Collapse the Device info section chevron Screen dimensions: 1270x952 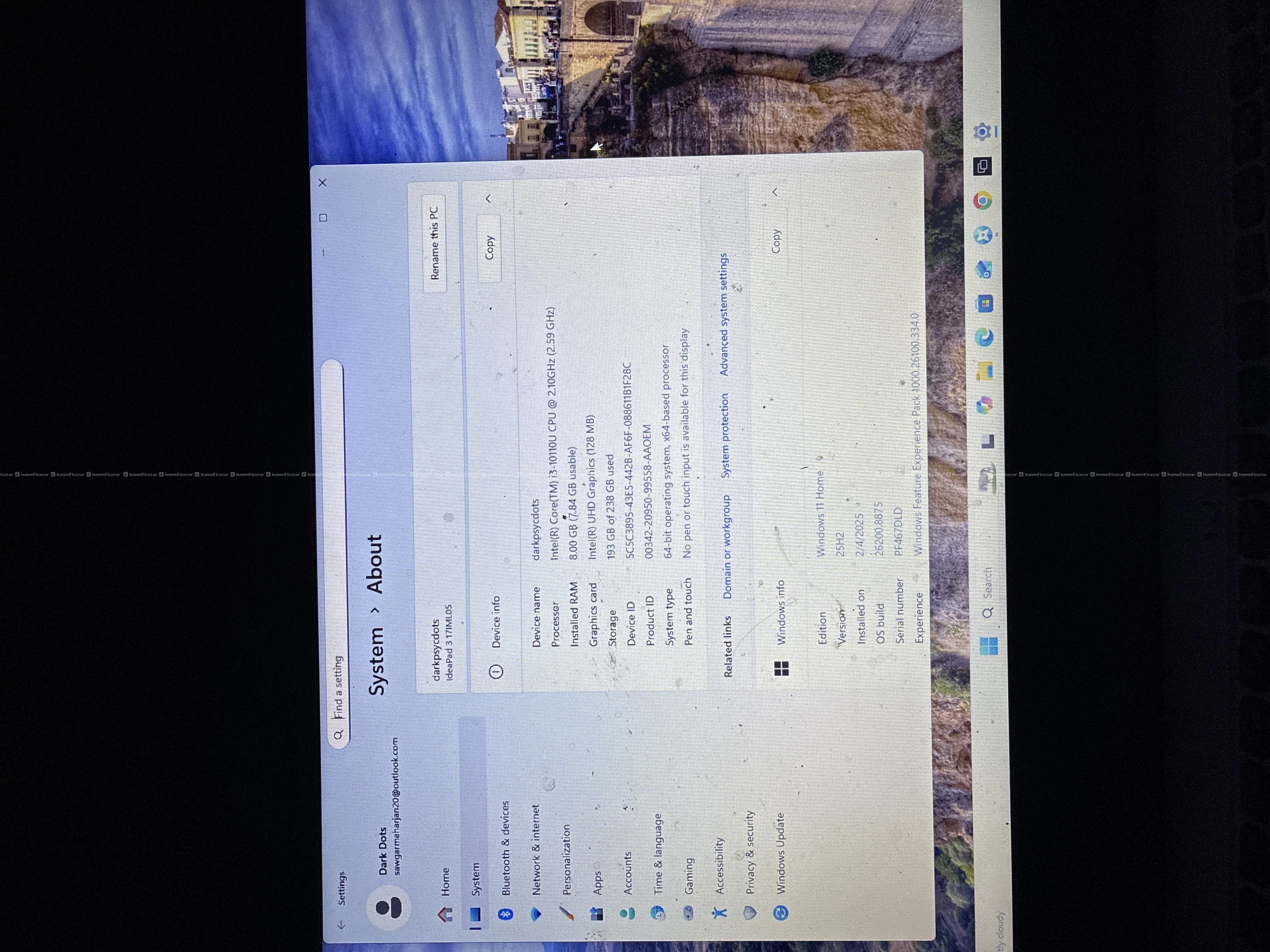click(x=489, y=198)
